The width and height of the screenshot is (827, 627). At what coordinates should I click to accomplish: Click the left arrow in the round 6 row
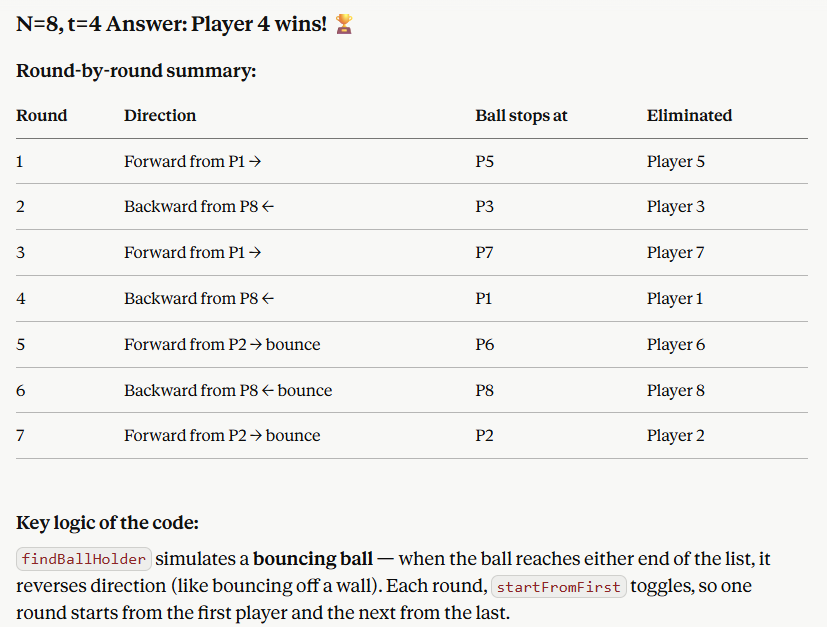pyautogui.click(x=268, y=390)
